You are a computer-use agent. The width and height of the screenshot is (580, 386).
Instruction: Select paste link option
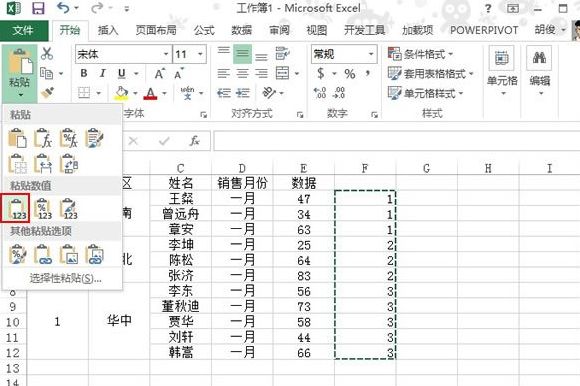click(43, 254)
